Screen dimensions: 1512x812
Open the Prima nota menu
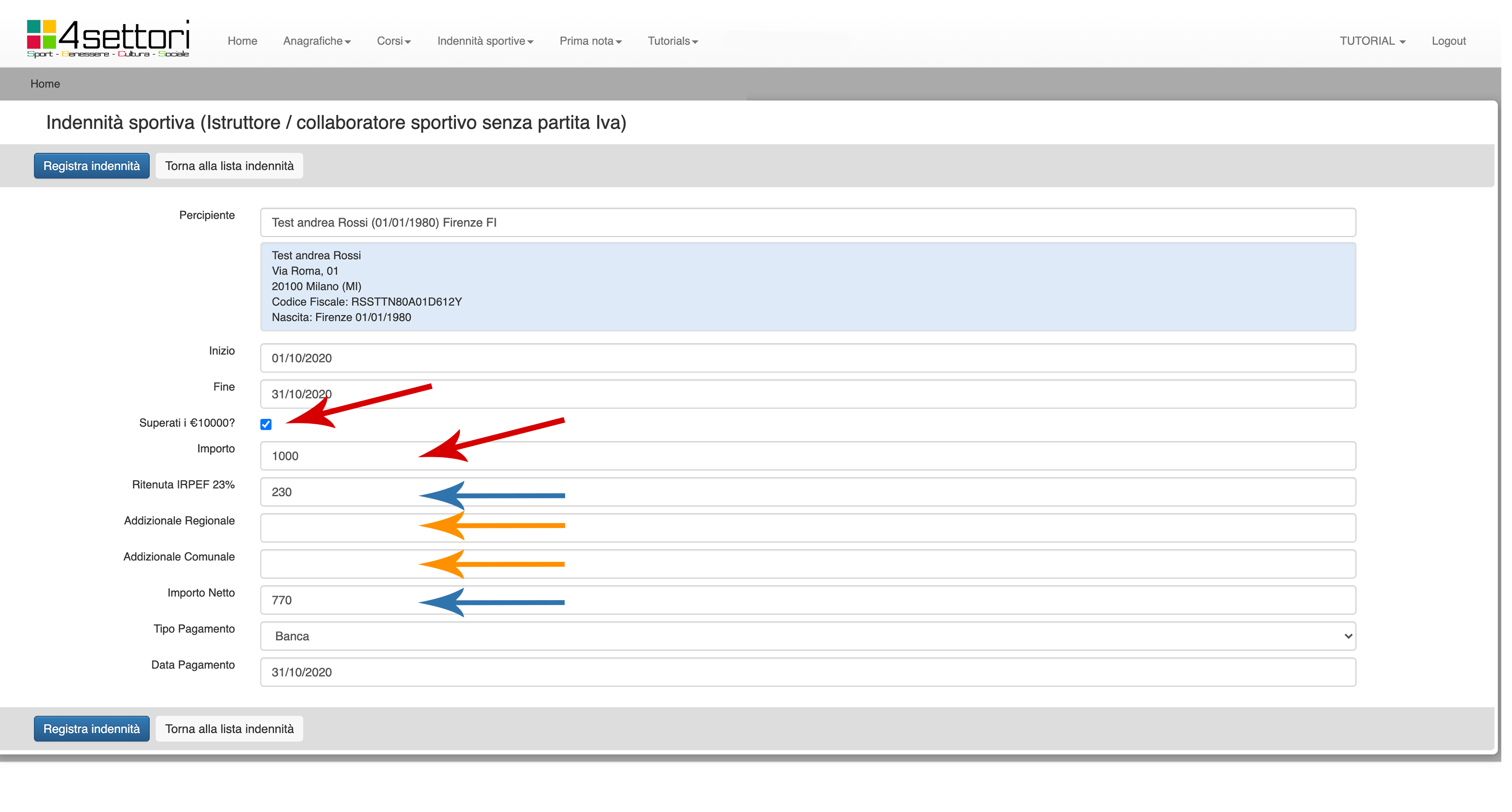coord(590,41)
